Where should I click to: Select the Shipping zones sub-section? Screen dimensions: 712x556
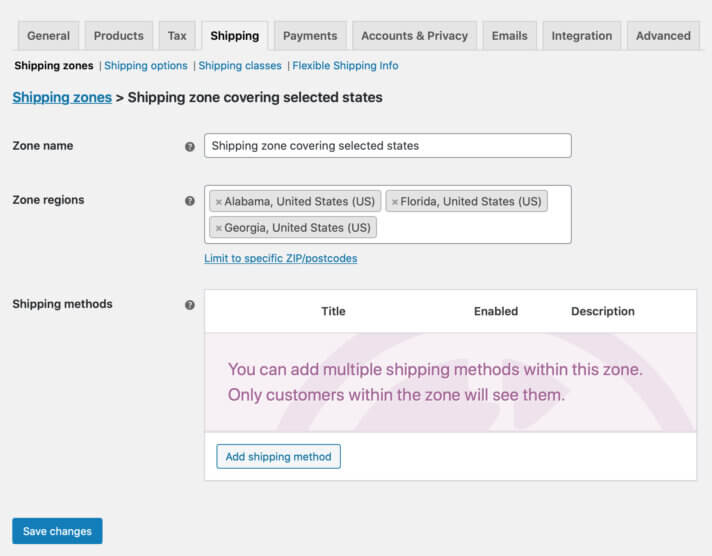click(54, 65)
